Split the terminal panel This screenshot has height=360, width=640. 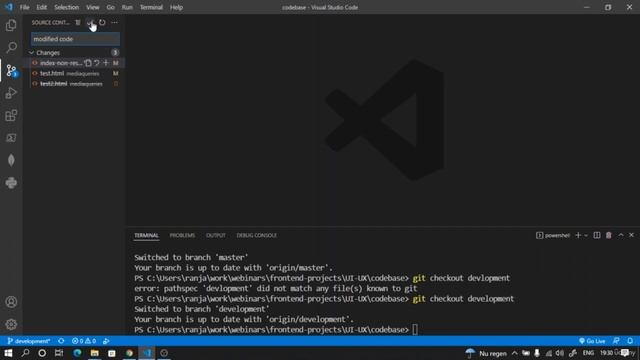(x=597, y=236)
